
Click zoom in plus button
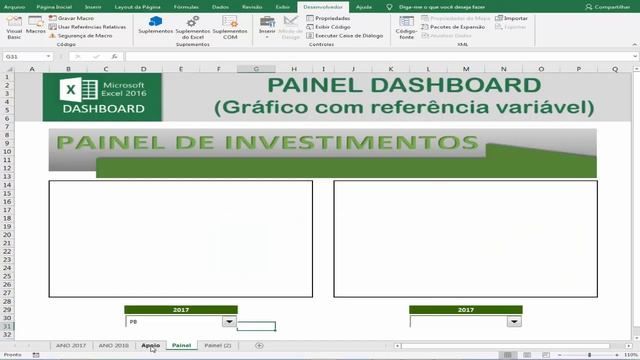click(617, 355)
